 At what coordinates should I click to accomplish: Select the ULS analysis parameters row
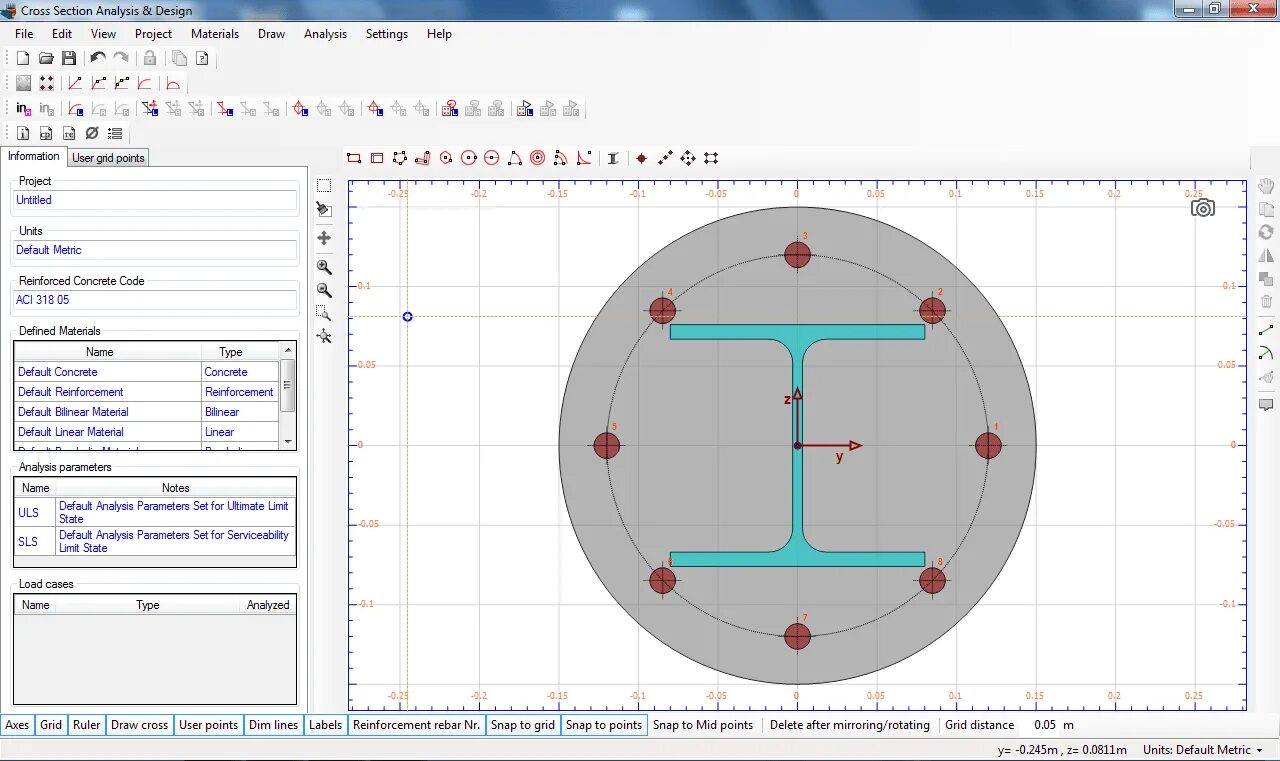pyautogui.click(x=155, y=512)
